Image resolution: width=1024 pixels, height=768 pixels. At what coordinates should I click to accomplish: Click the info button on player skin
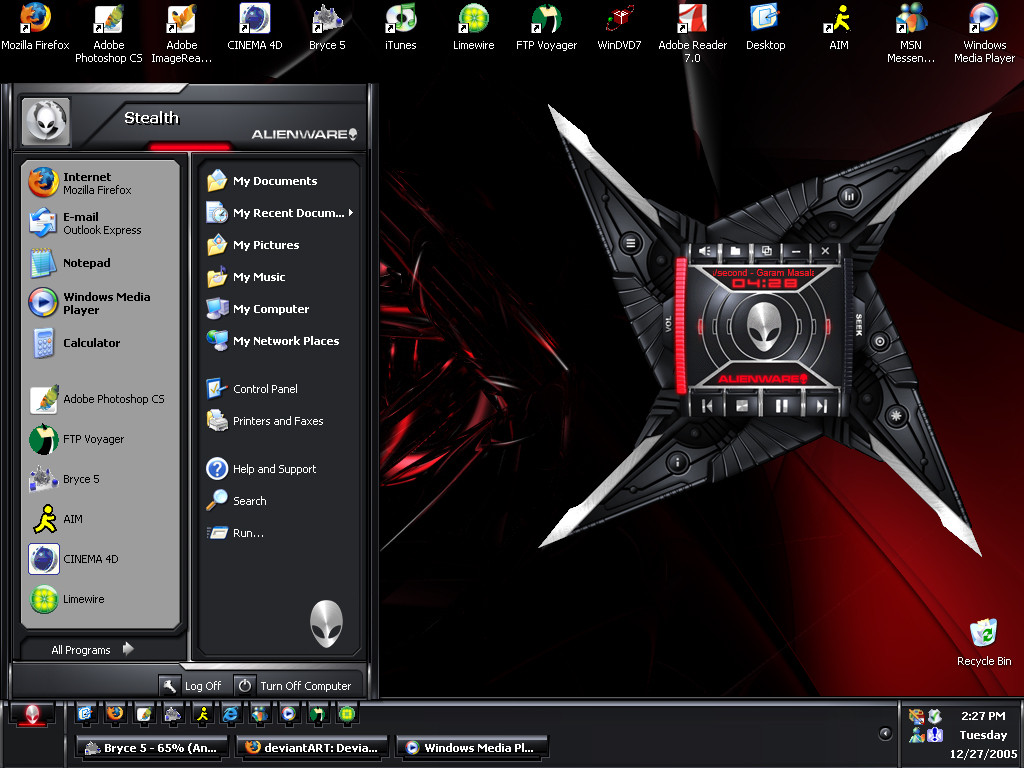pyautogui.click(x=677, y=463)
